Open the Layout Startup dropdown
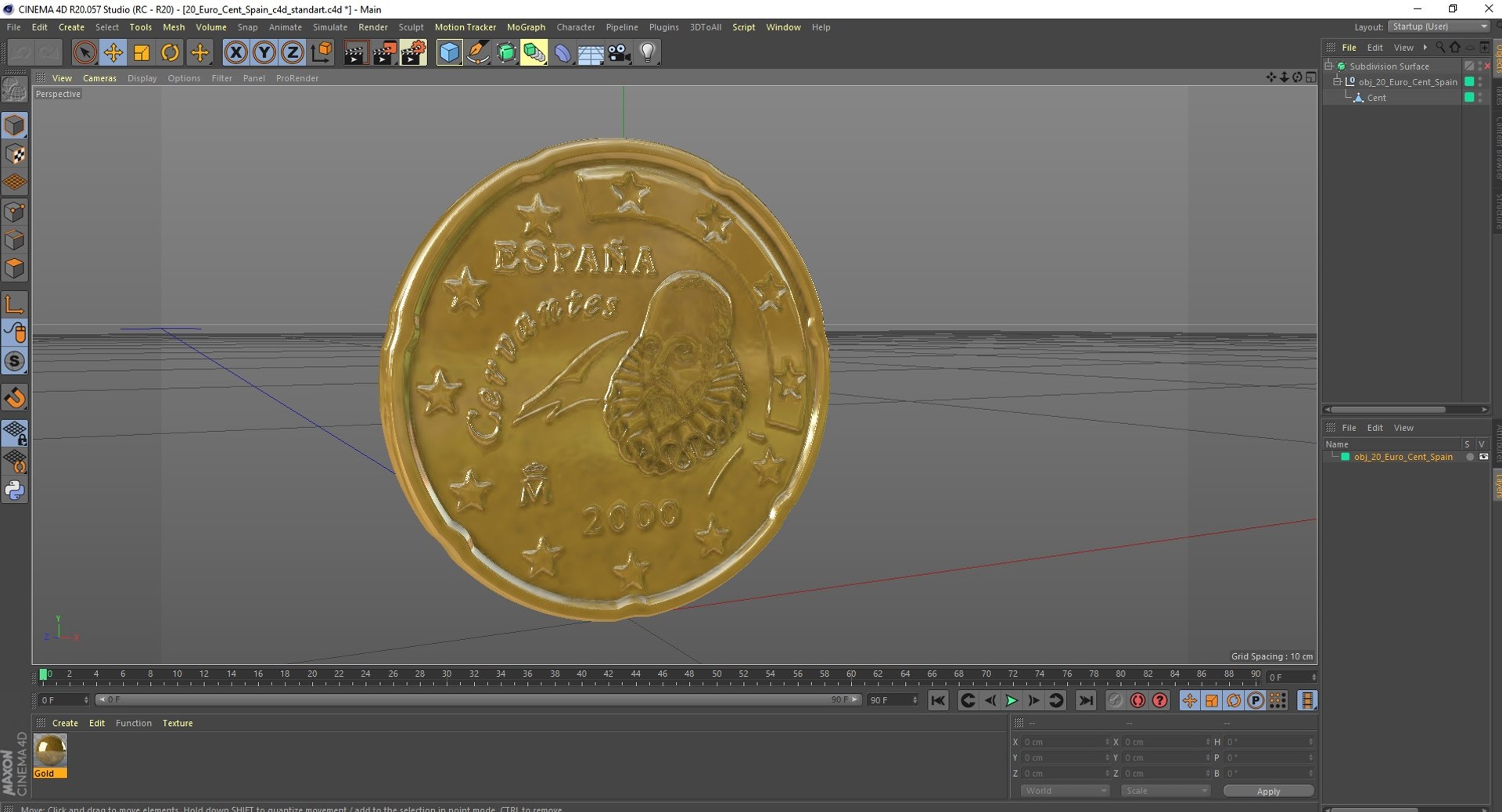The width and height of the screenshot is (1502, 812). click(x=1439, y=27)
